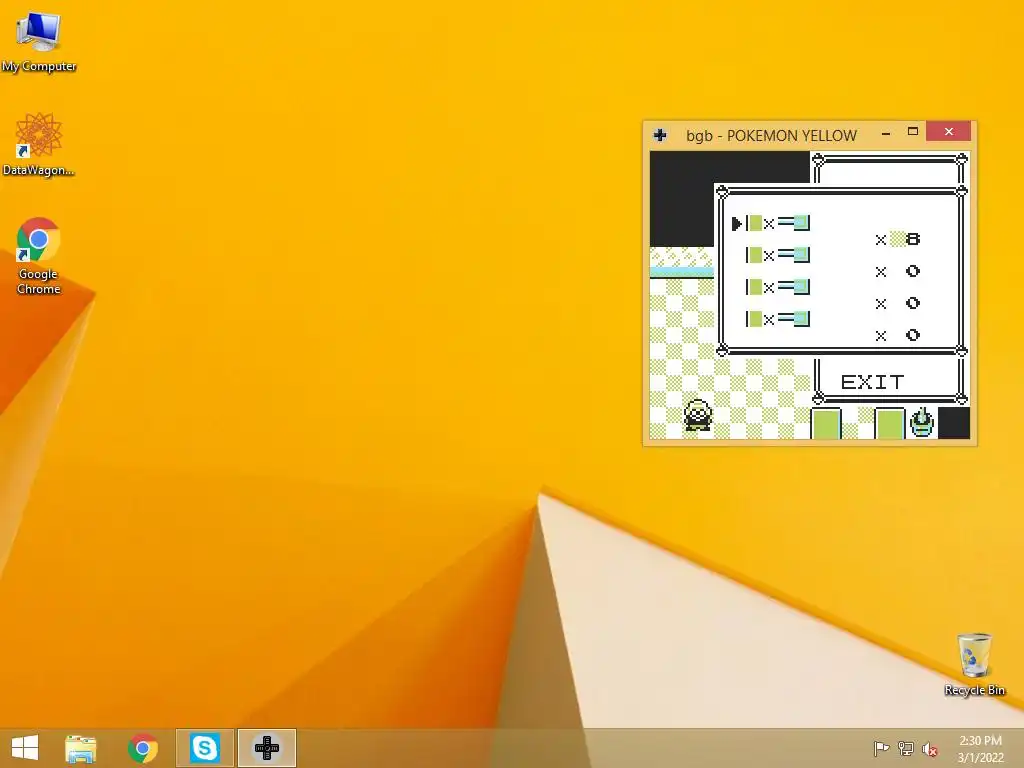This screenshot has width=1024, height=768.
Task: Open the Google Chrome desktop shortcut
Action: [39, 256]
